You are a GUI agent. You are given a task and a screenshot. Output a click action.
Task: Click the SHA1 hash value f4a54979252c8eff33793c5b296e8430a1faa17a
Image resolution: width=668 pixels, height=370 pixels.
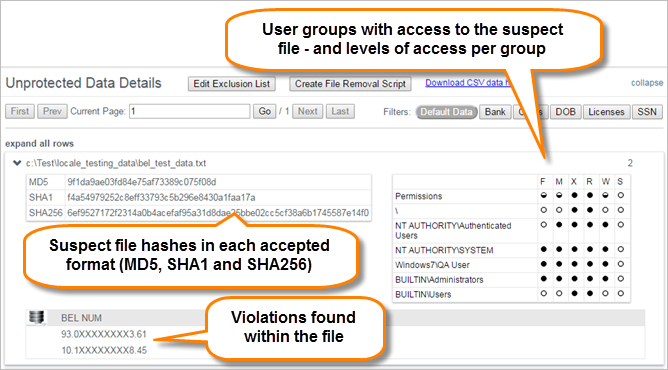pos(161,198)
